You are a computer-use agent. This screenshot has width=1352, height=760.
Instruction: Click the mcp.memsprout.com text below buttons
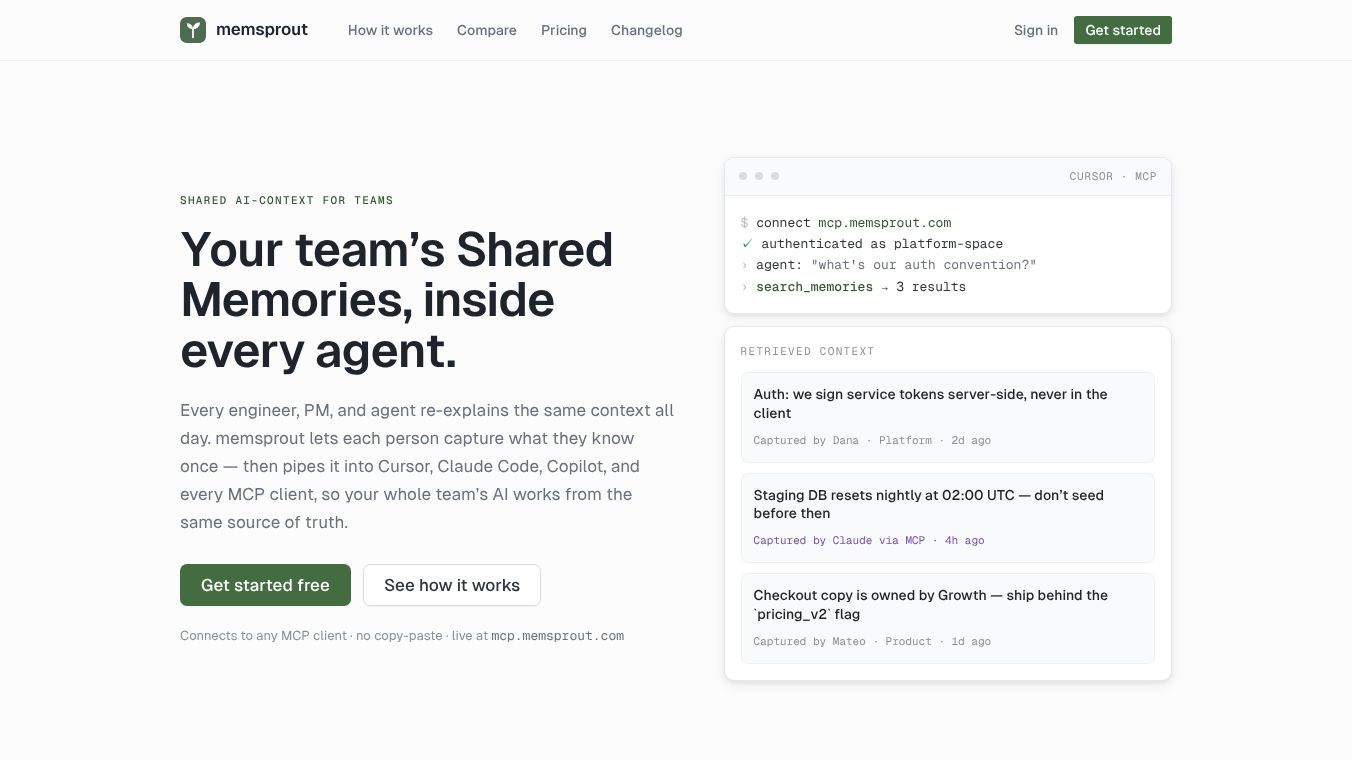click(x=558, y=636)
